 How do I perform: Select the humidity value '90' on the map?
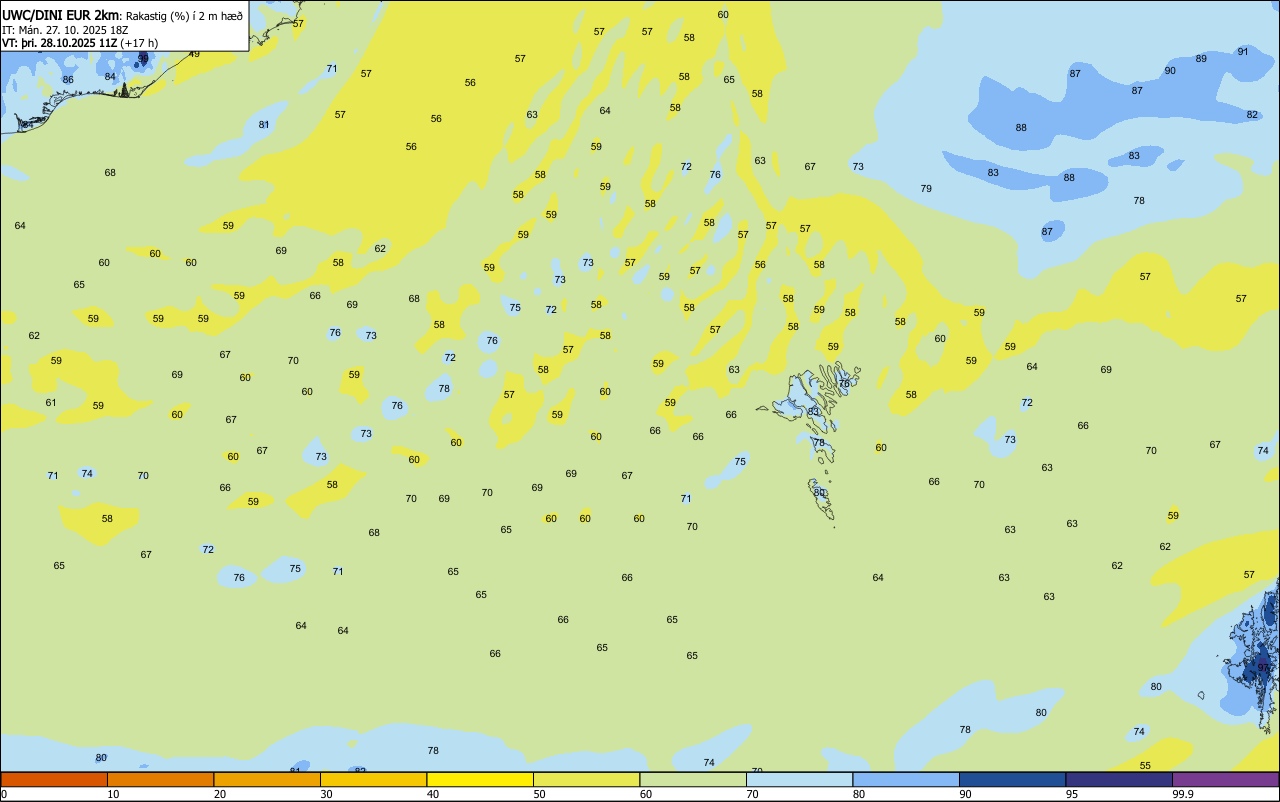tap(1170, 70)
